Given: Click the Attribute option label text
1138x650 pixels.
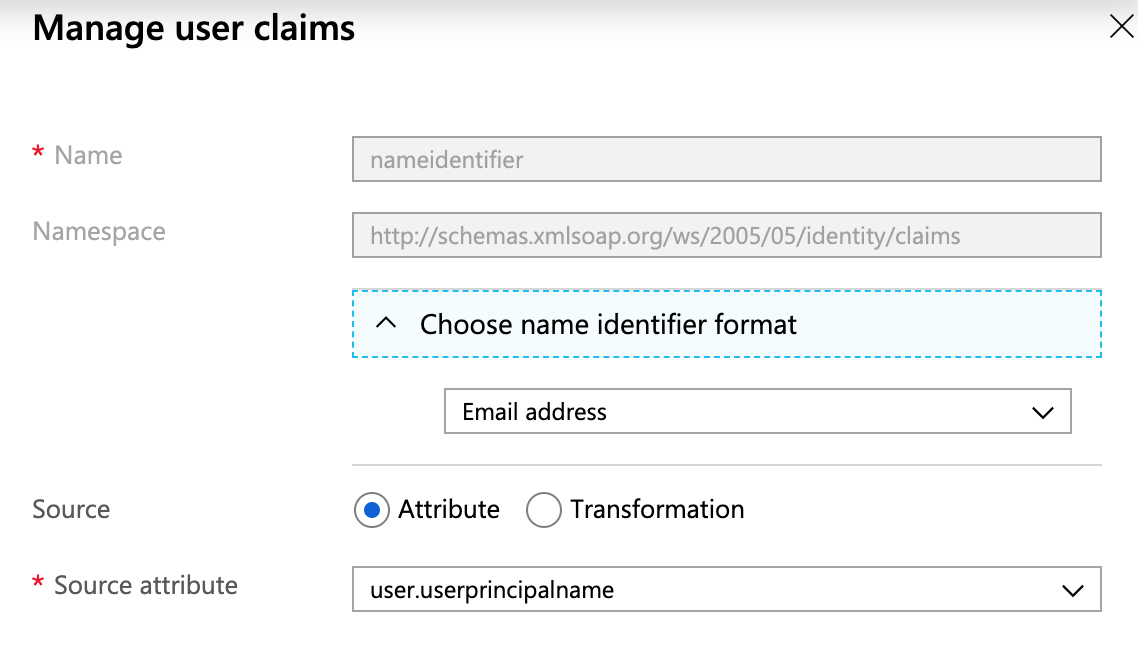Looking at the screenshot, I should click(449, 509).
